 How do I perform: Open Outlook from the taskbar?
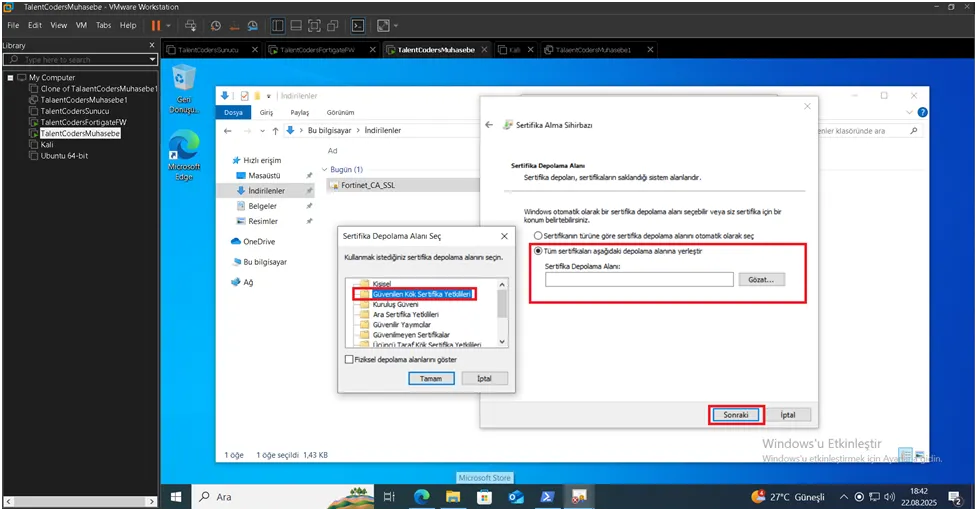[516, 497]
